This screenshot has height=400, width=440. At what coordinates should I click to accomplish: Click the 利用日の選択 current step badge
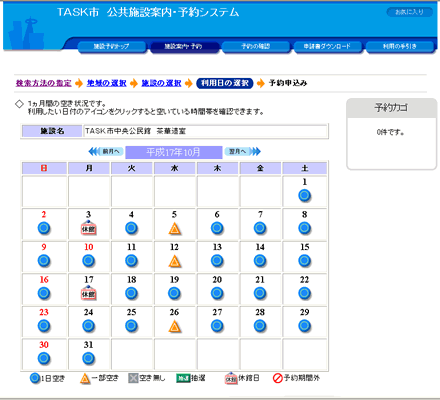pos(225,83)
